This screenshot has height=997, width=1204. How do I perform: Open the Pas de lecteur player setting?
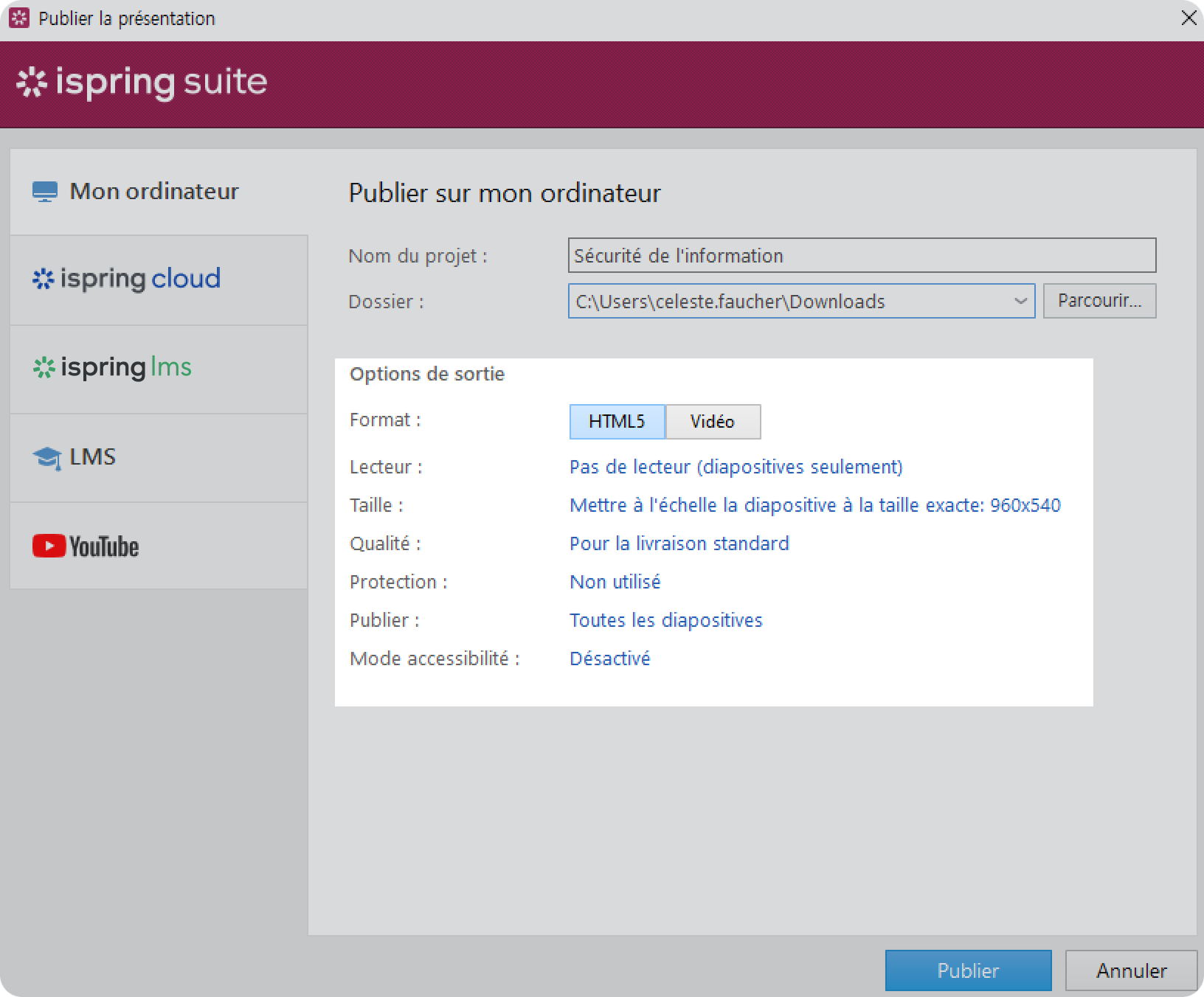[x=736, y=467]
